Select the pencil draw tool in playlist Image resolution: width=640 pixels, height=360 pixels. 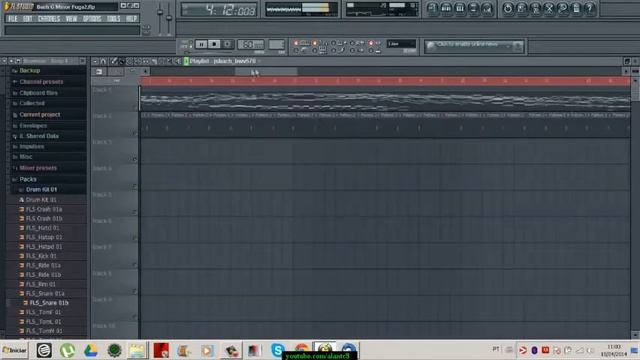(x=114, y=61)
